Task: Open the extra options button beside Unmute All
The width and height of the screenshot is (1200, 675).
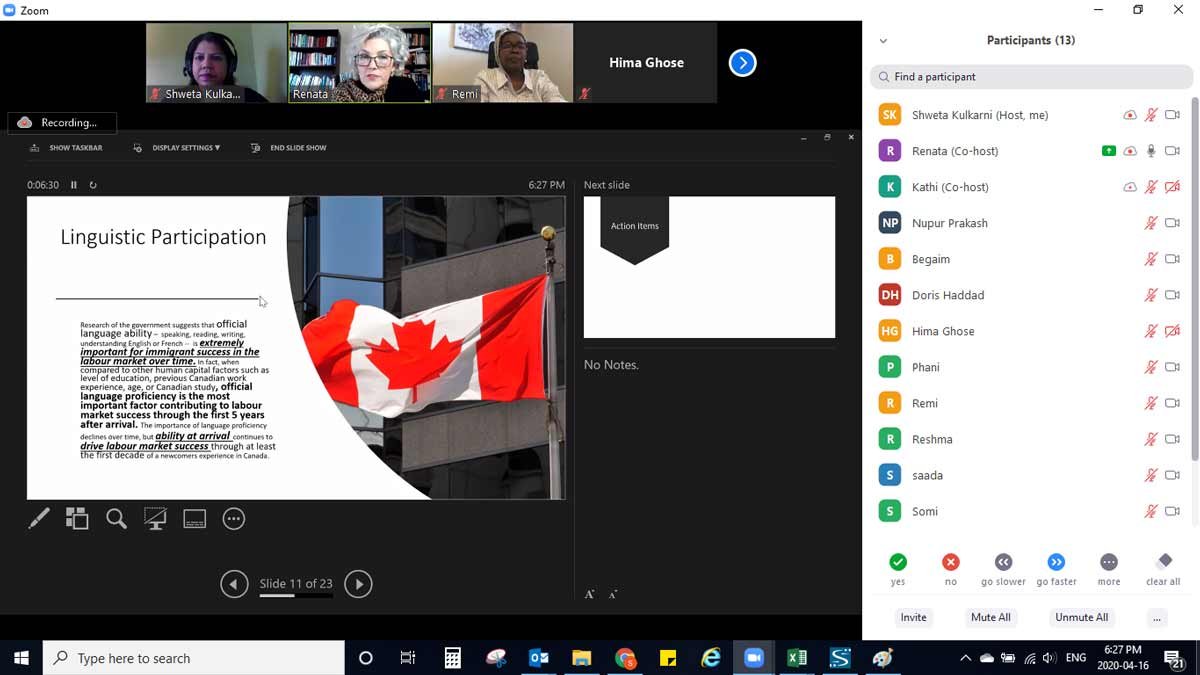Action: 1157,617
